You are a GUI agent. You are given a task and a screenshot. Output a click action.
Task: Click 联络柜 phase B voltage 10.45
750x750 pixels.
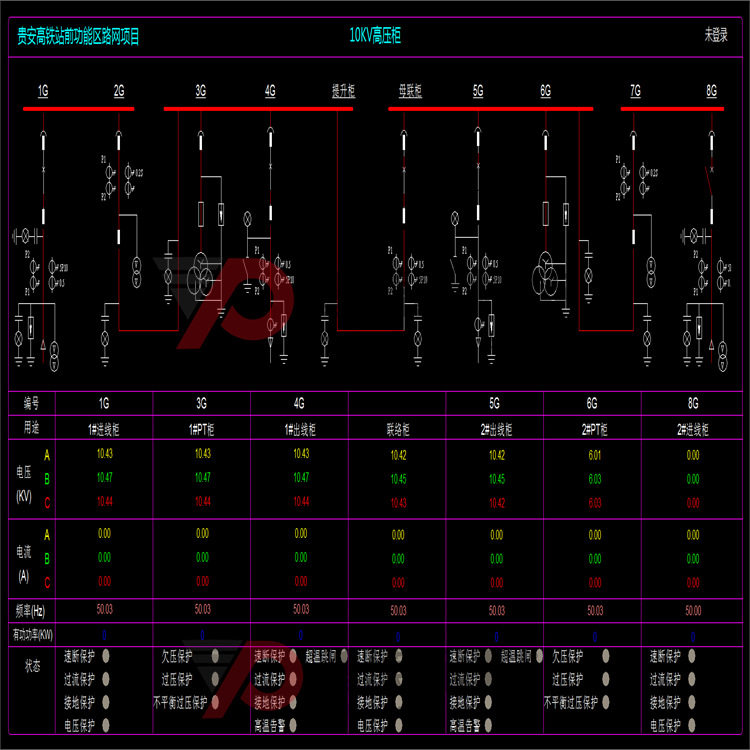pyautogui.click(x=398, y=479)
